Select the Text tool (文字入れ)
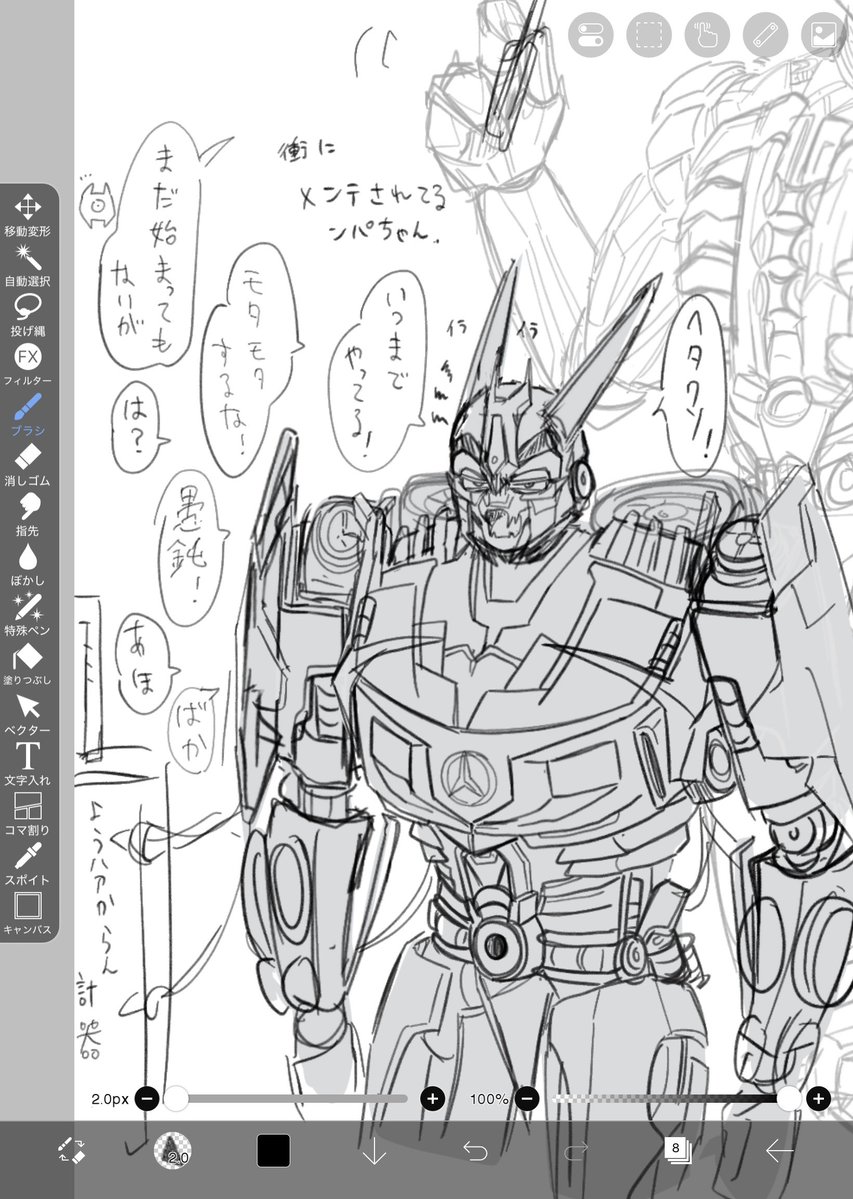This screenshot has width=853, height=1199. coord(28,764)
